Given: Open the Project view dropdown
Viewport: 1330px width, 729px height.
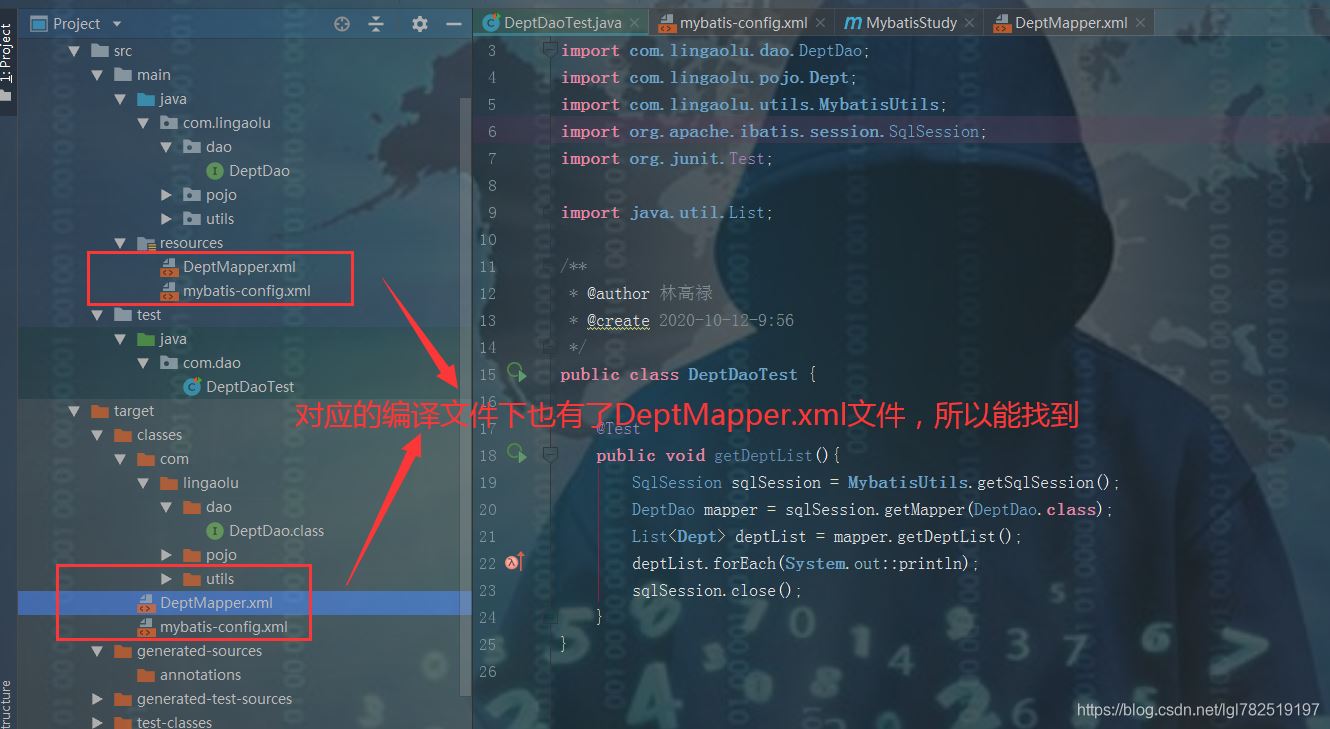Looking at the screenshot, I should click(x=117, y=24).
